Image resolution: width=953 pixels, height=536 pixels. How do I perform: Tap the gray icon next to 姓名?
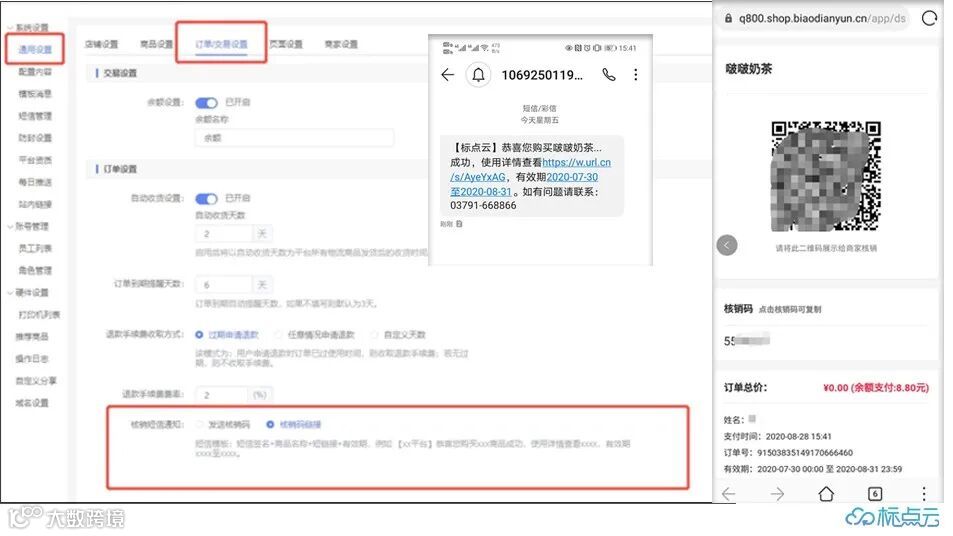(x=752, y=419)
